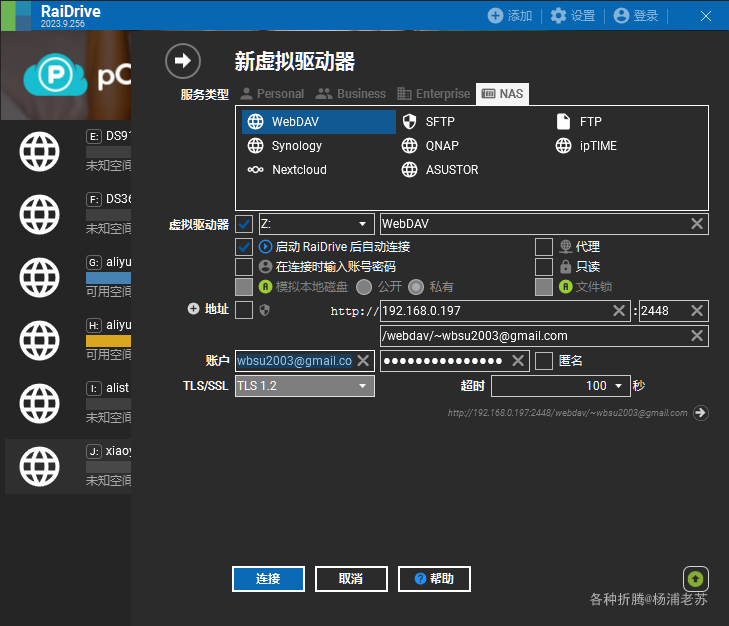This screenshot has height=626, width=729.
Task: Click the grey usage bar for E: drive
Action: point(108,152)
